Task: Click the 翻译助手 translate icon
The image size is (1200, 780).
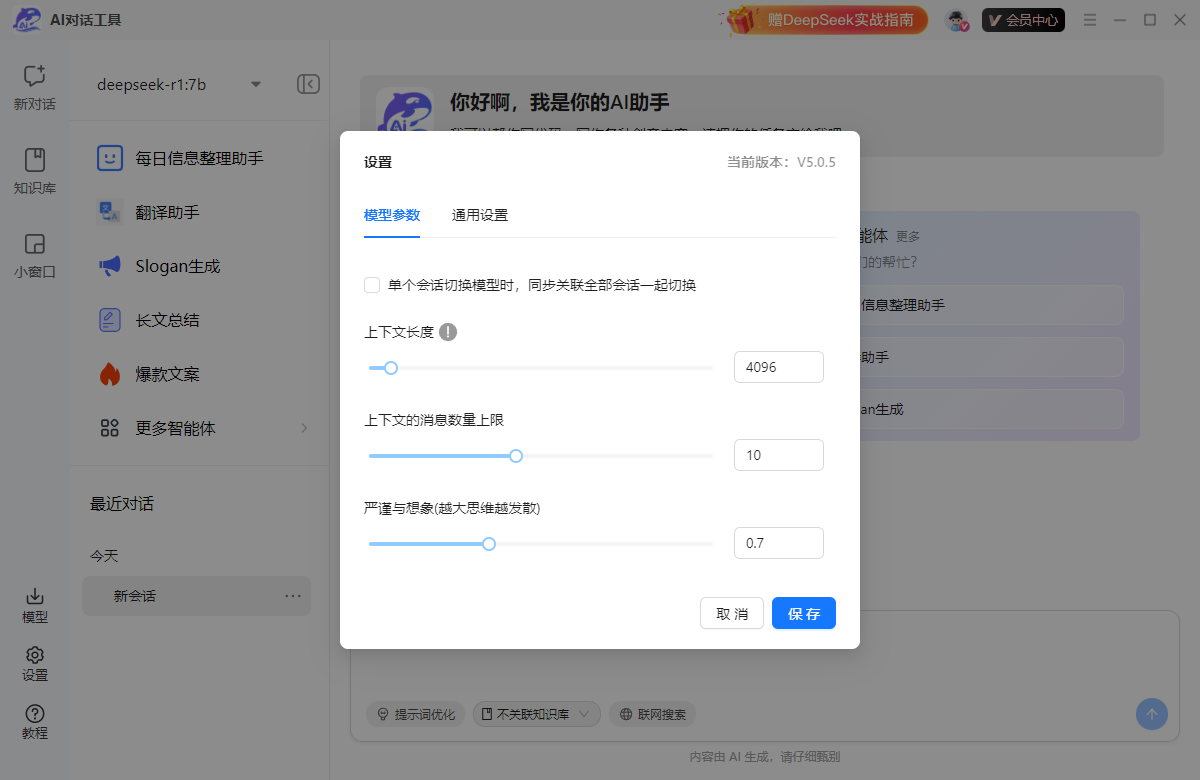Action: tap(110, 212)
